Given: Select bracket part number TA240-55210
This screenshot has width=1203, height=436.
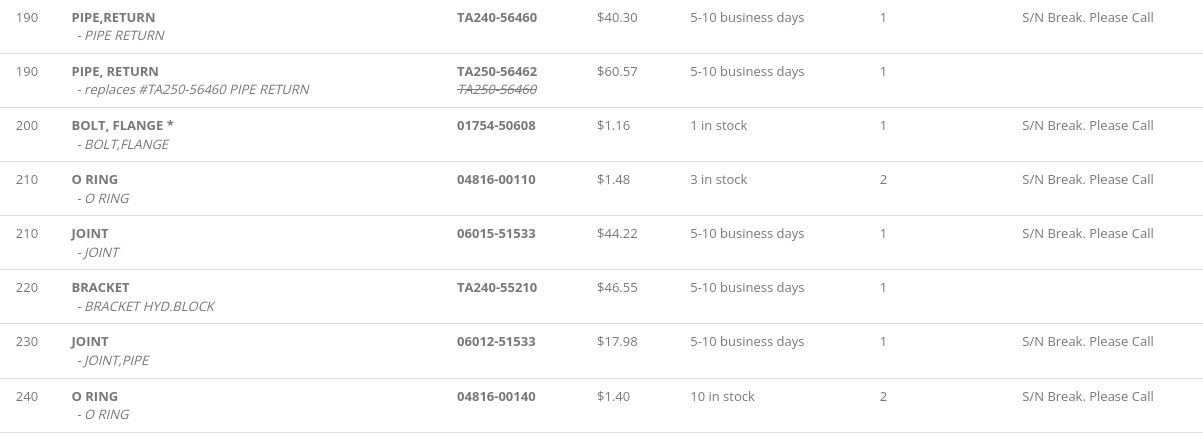Looking at the screenshot, I should click(497, 288).
